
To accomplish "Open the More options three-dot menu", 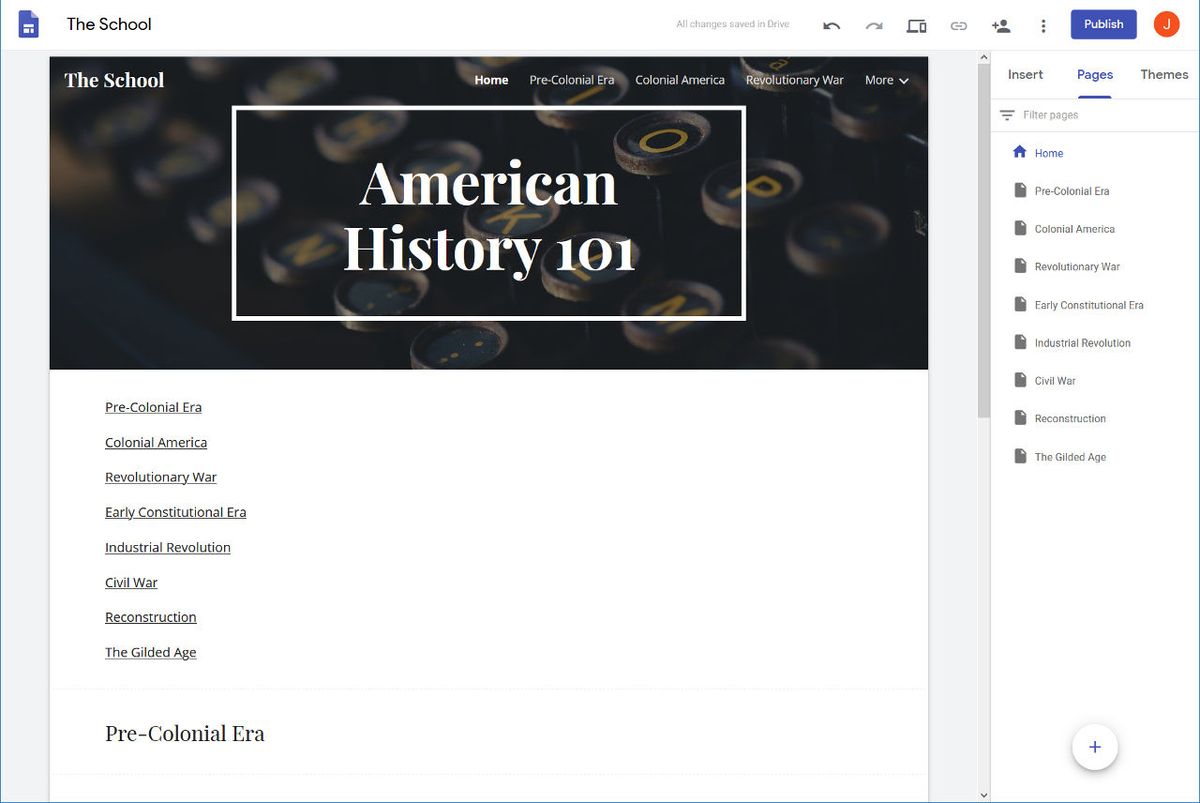I will click(x=1043, y=24).
